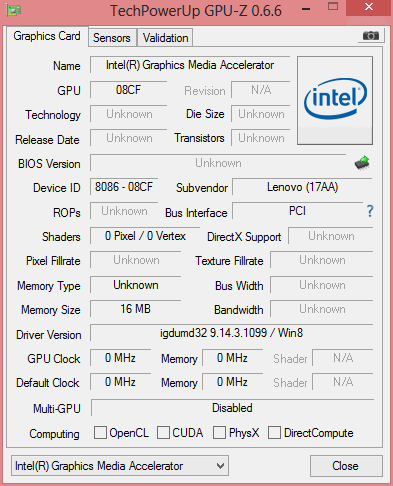Toggle the CUDA checkbox
The image size is (393, 486).
coord(163,433)
